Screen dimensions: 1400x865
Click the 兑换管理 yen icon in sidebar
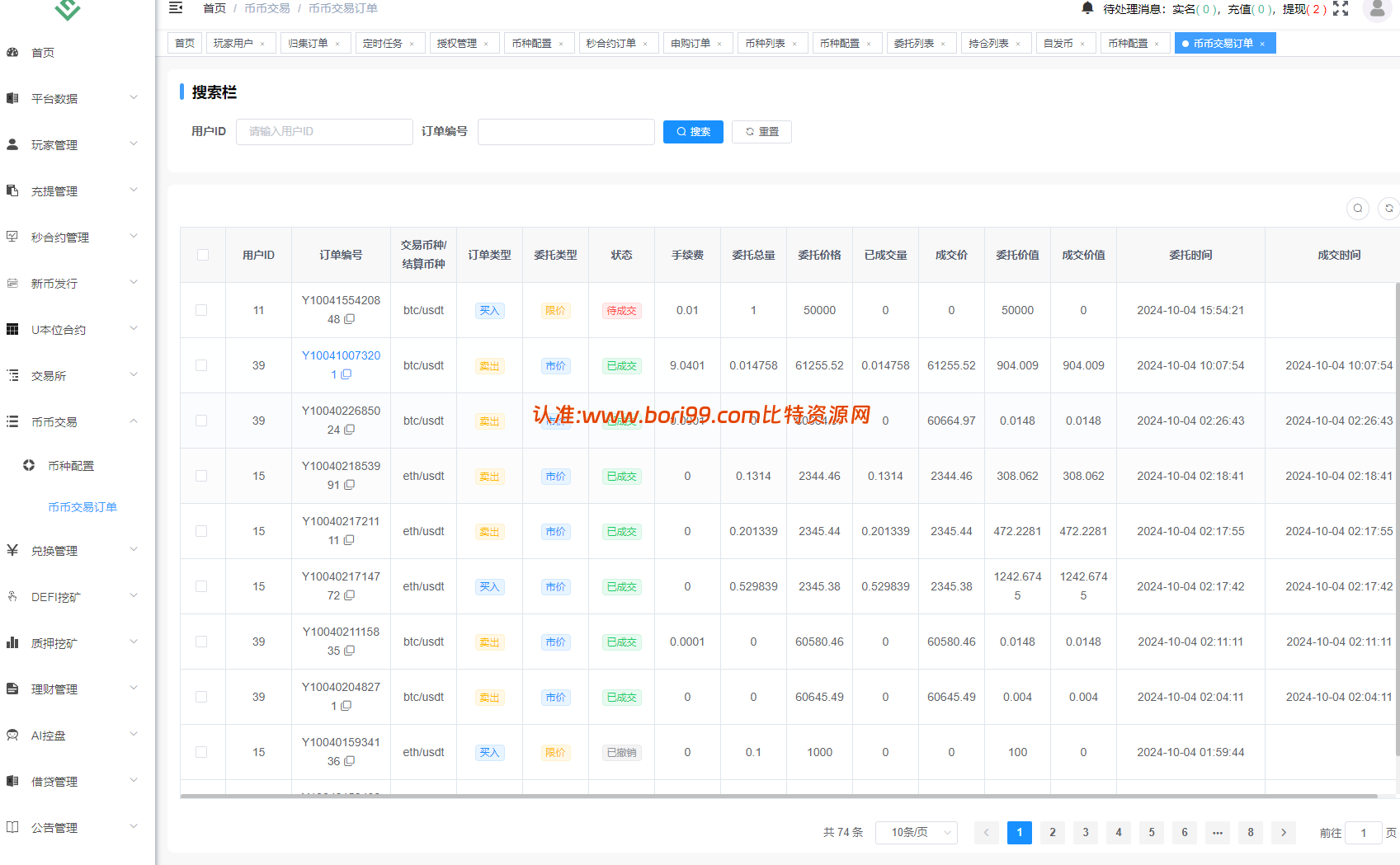coord(12,550)
